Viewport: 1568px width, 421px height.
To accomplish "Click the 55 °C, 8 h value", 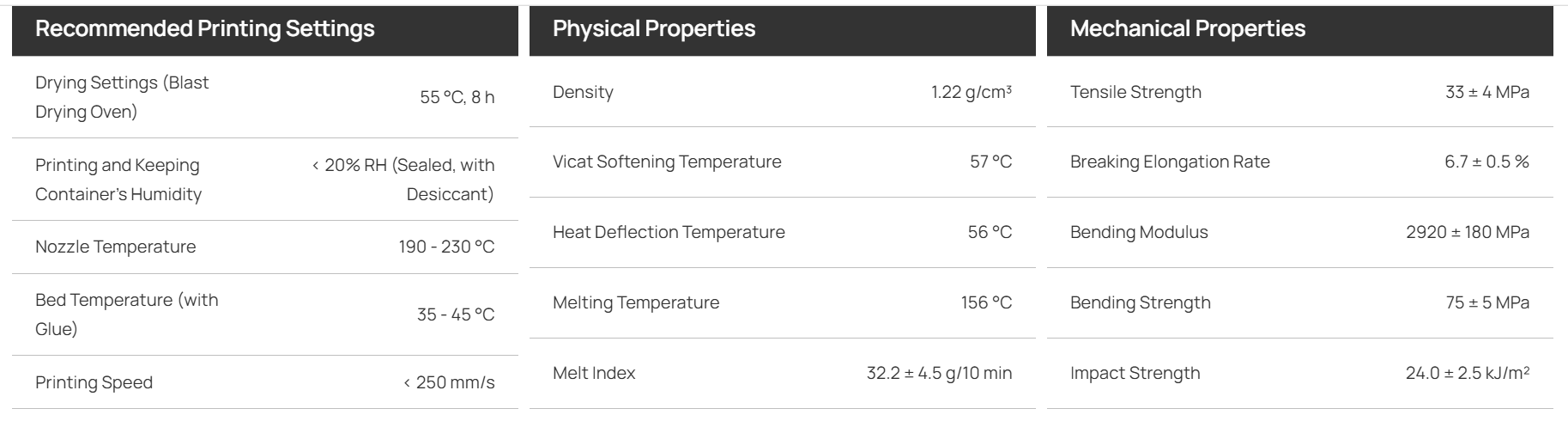I will coord(457,97).
